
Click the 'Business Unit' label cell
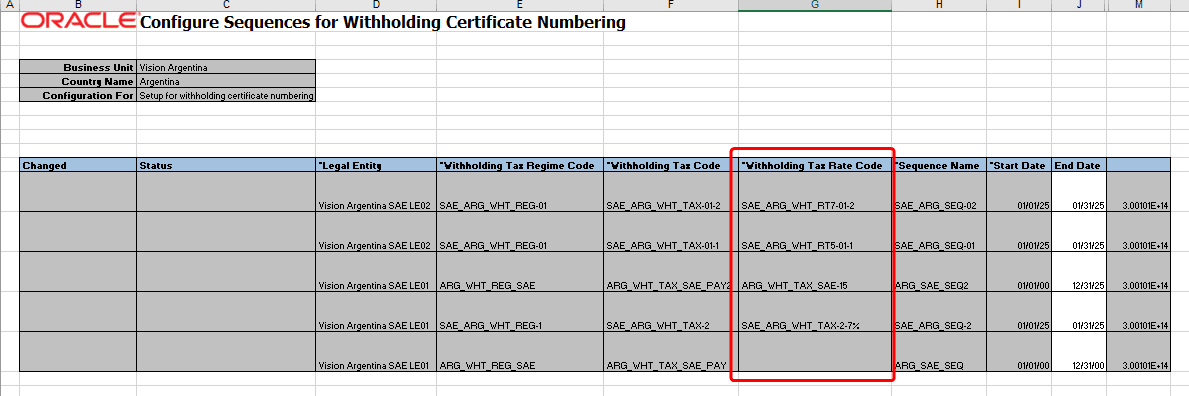pyautogui.click(x=78, y=68)
